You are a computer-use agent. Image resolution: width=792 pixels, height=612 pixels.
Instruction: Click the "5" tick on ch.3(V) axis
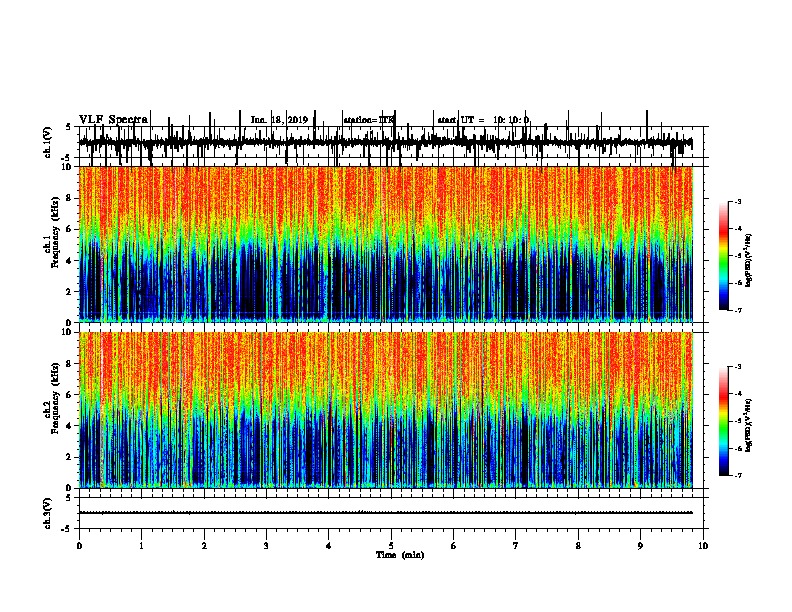pyautogui.click(x=69, y=498)
